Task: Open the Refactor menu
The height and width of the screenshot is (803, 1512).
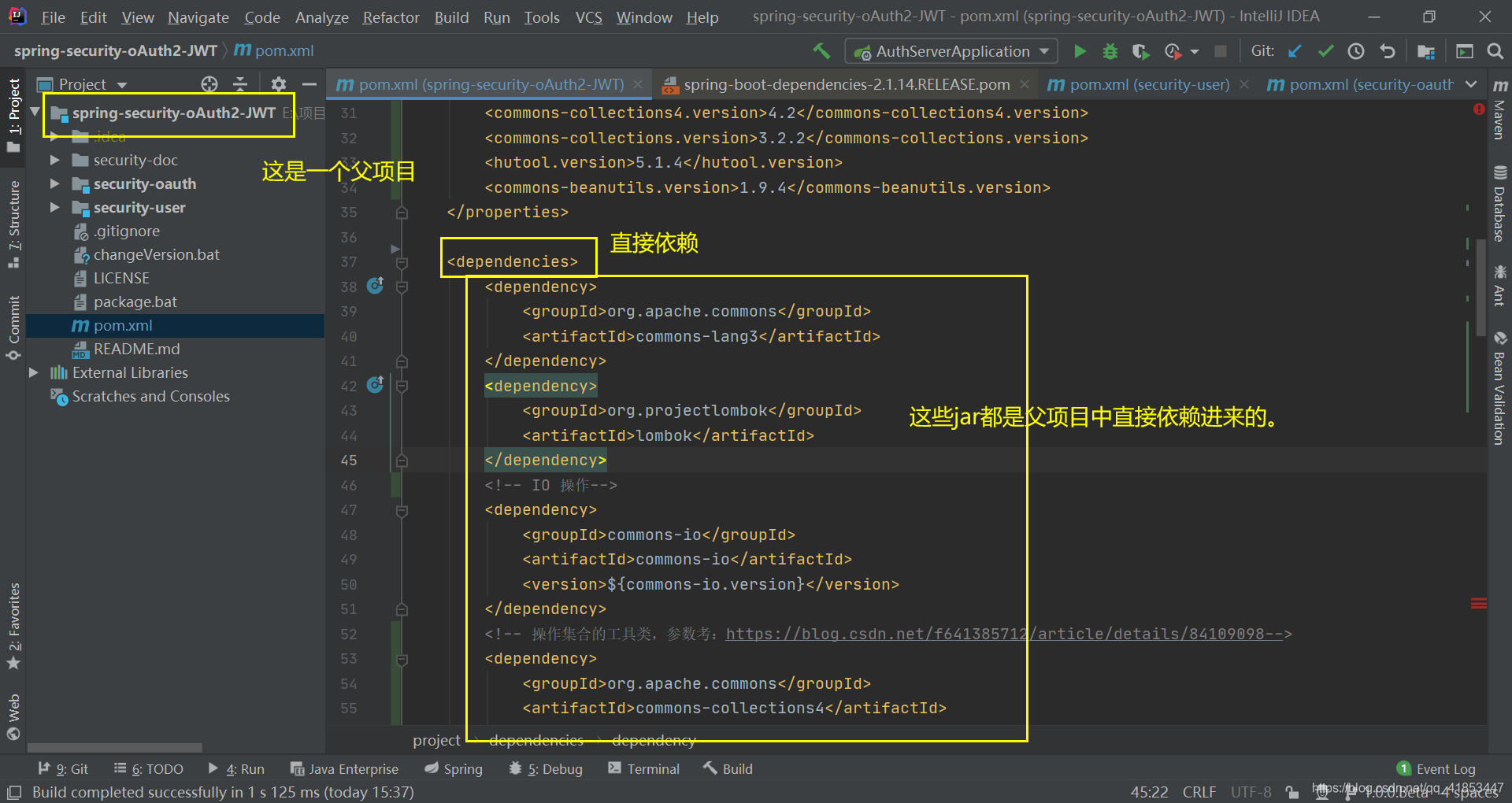Action: (x=391, y=17)
